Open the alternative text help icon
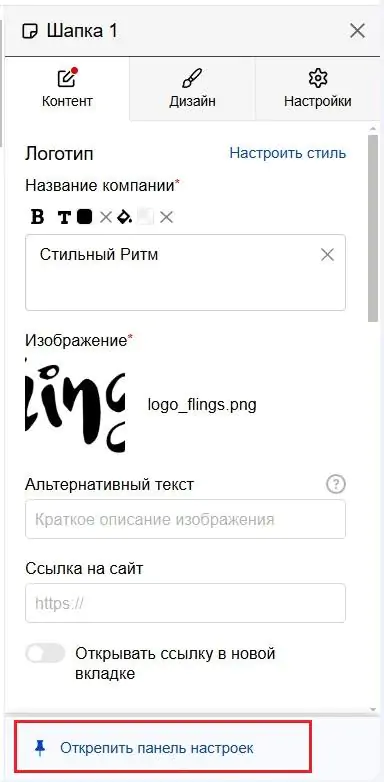Viewport: 384px width, 782px height. [x=336, y=484]
